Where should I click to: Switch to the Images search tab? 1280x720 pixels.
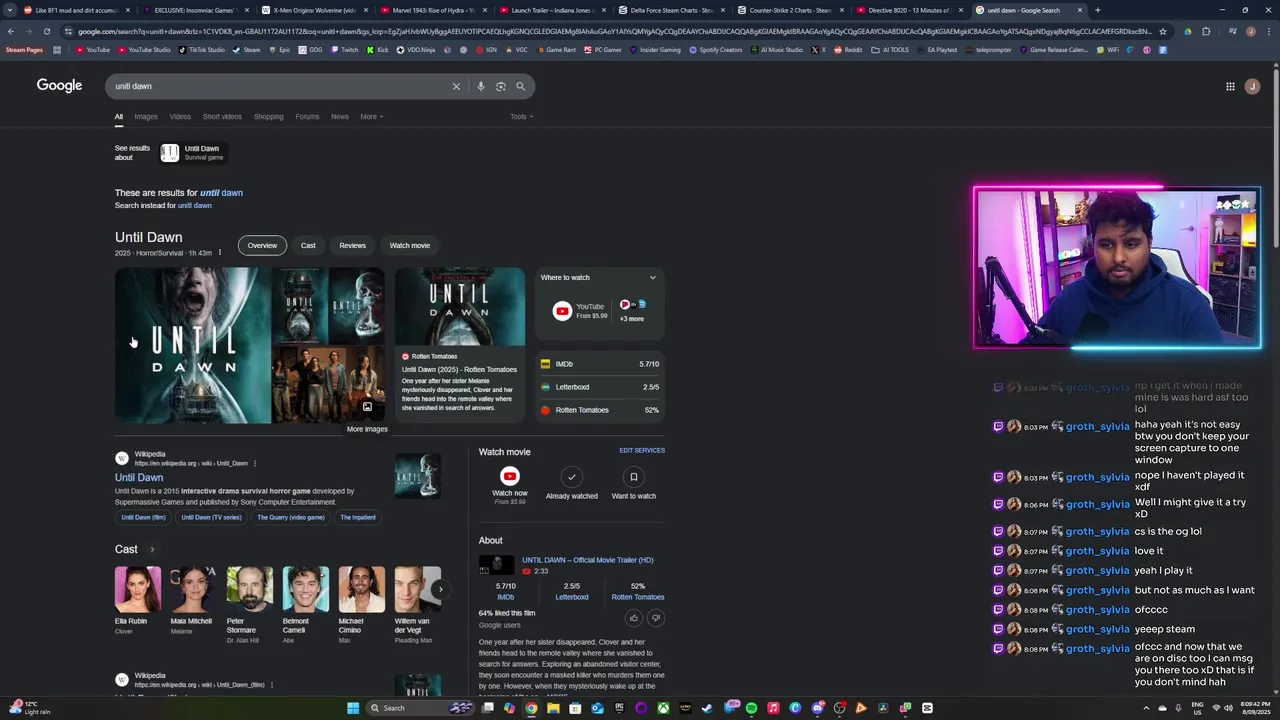coord(146,117)
